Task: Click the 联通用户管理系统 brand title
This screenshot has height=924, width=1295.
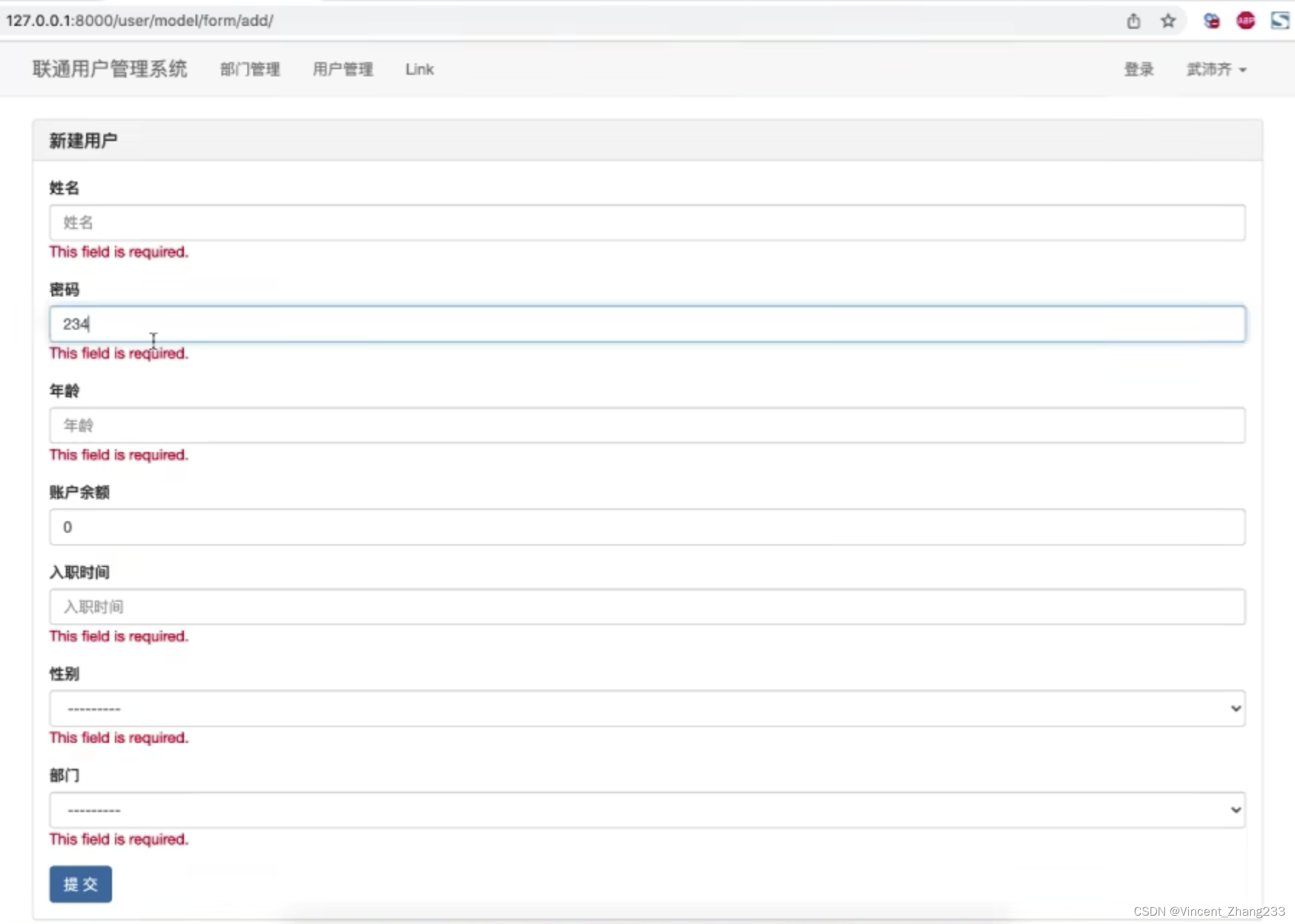Action: (110, 69)
